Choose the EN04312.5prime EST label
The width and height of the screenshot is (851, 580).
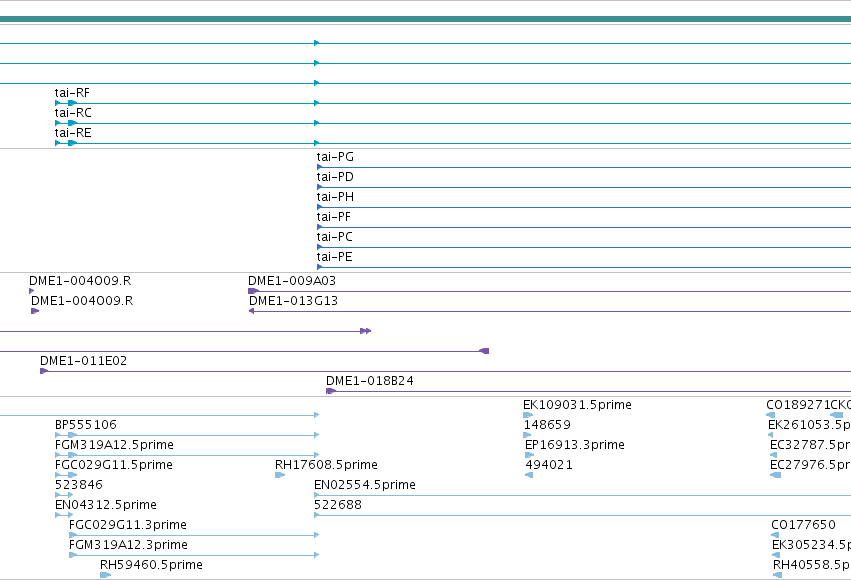coord(106,505)
